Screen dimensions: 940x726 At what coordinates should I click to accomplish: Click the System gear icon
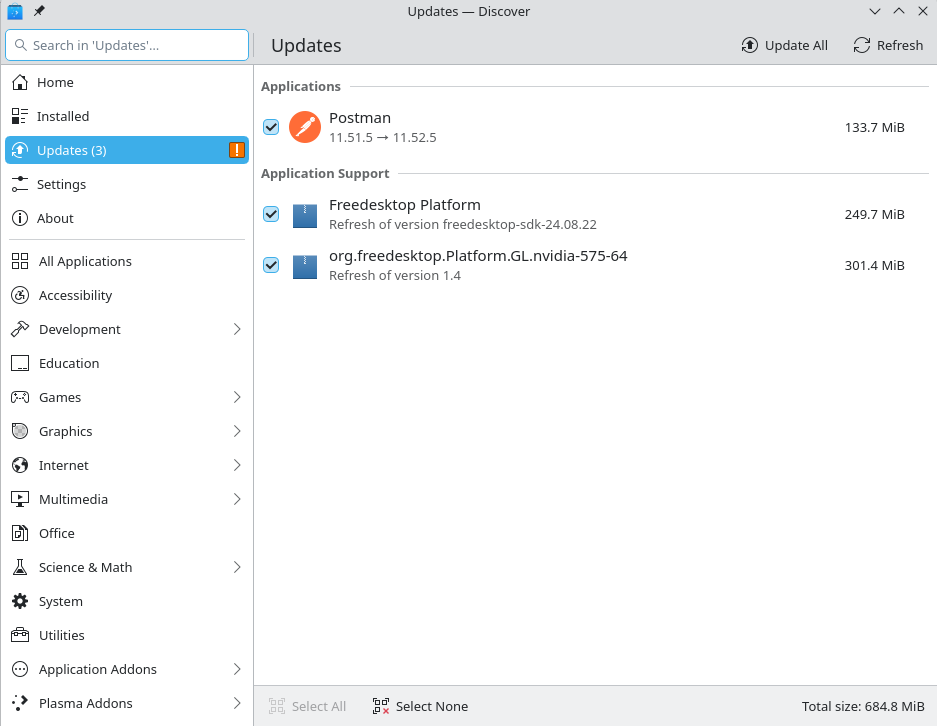coord(20,601)
